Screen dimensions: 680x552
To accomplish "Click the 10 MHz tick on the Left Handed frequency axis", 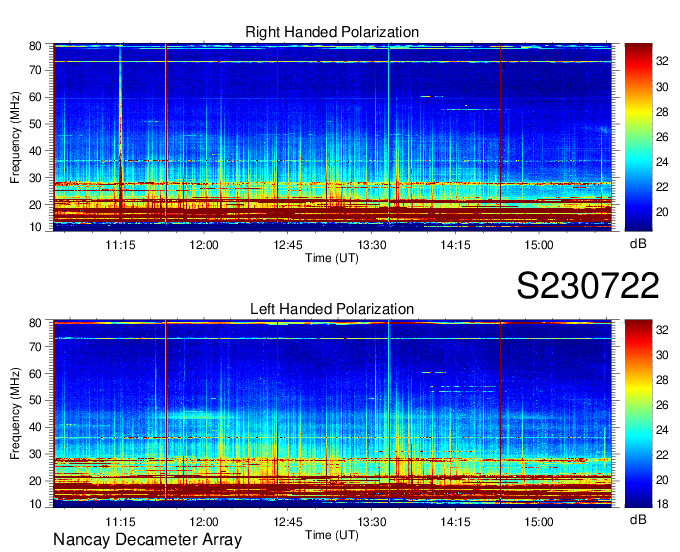I will 35,504.
